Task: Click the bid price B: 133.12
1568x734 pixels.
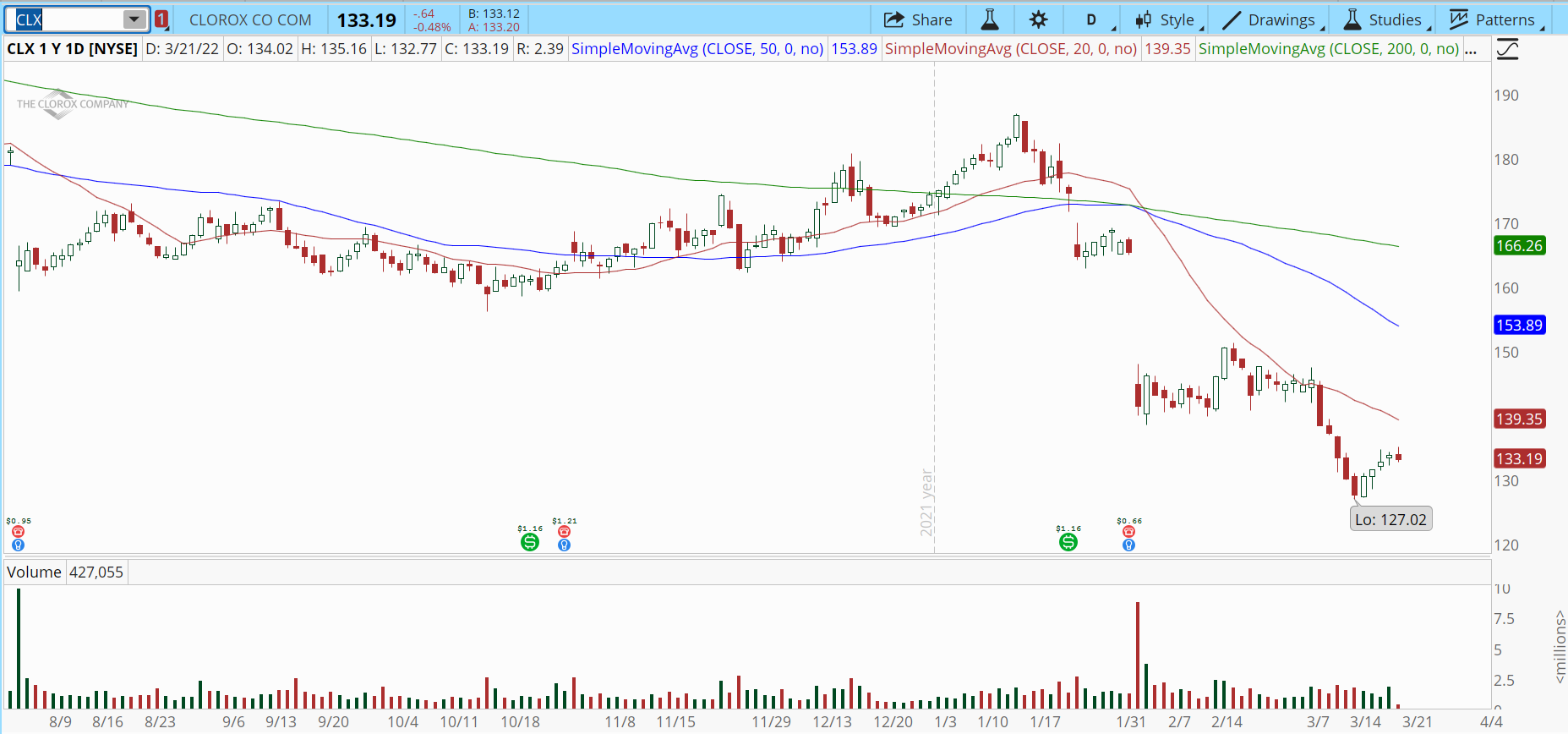Action: (x=494, y=14)
